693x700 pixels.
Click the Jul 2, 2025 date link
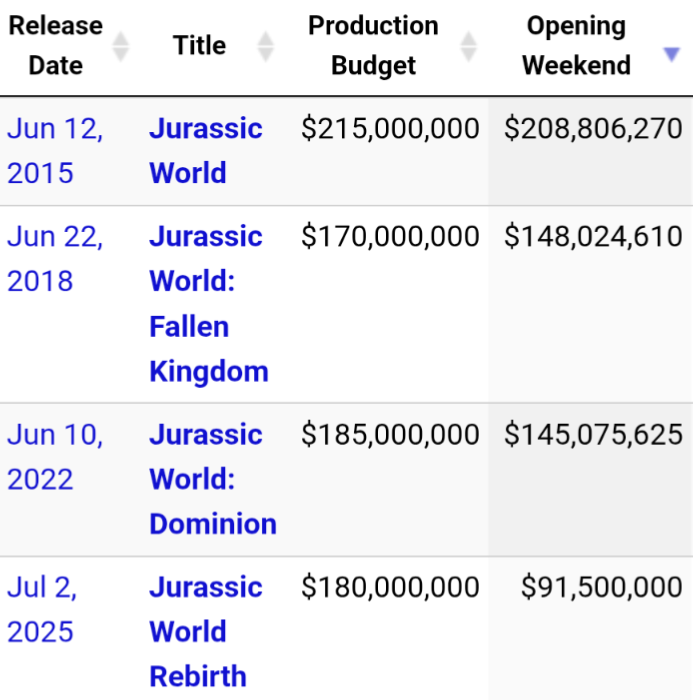tap(41, 610)
